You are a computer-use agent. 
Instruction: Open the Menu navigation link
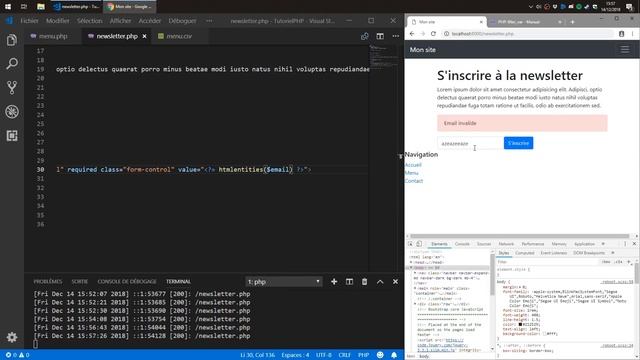(411, 173)
